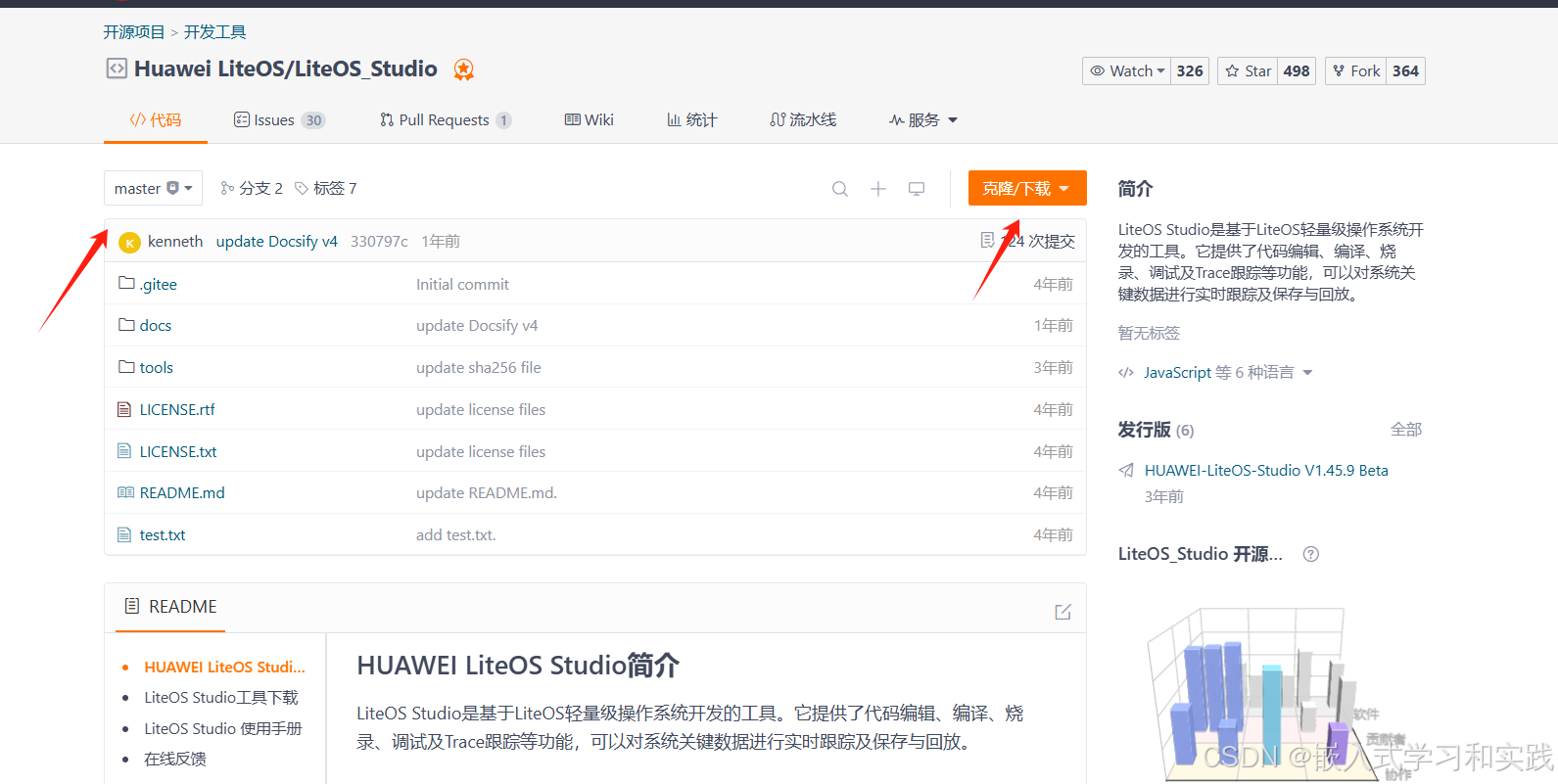The height and width of the screenshot is (784, 1558).
Task: Open commit hash 330797c
Action: (379, 241)
